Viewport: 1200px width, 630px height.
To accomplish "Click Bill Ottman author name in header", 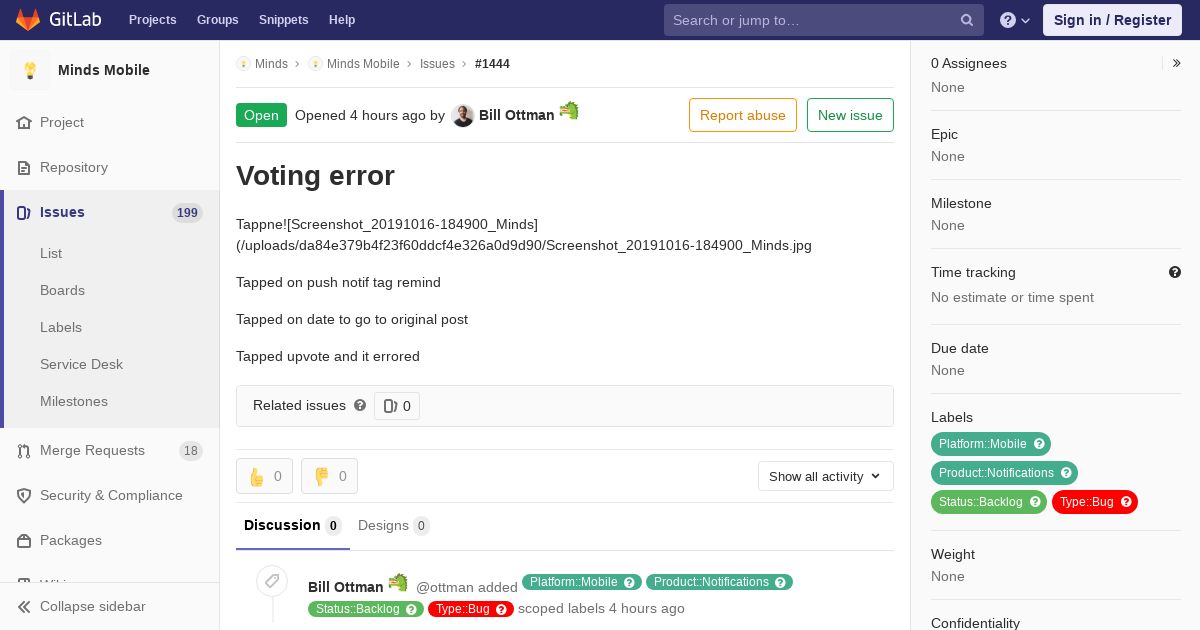I will click(x=516, y=115).
